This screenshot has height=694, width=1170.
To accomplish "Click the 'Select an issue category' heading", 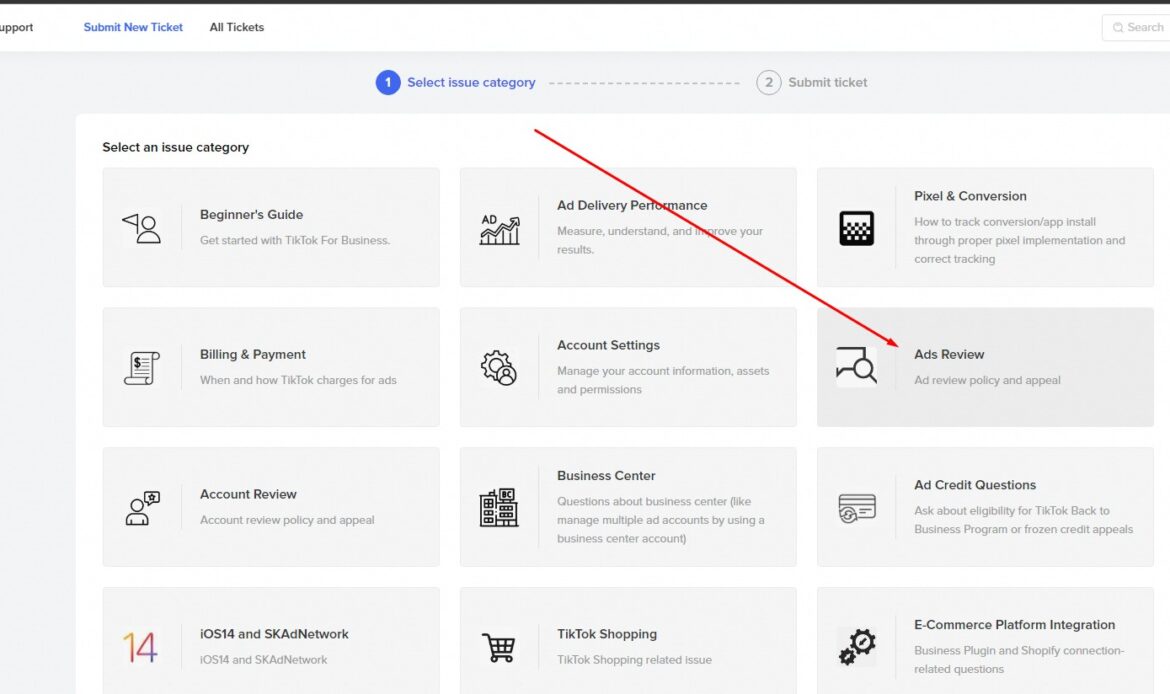I will click(175, 147).
